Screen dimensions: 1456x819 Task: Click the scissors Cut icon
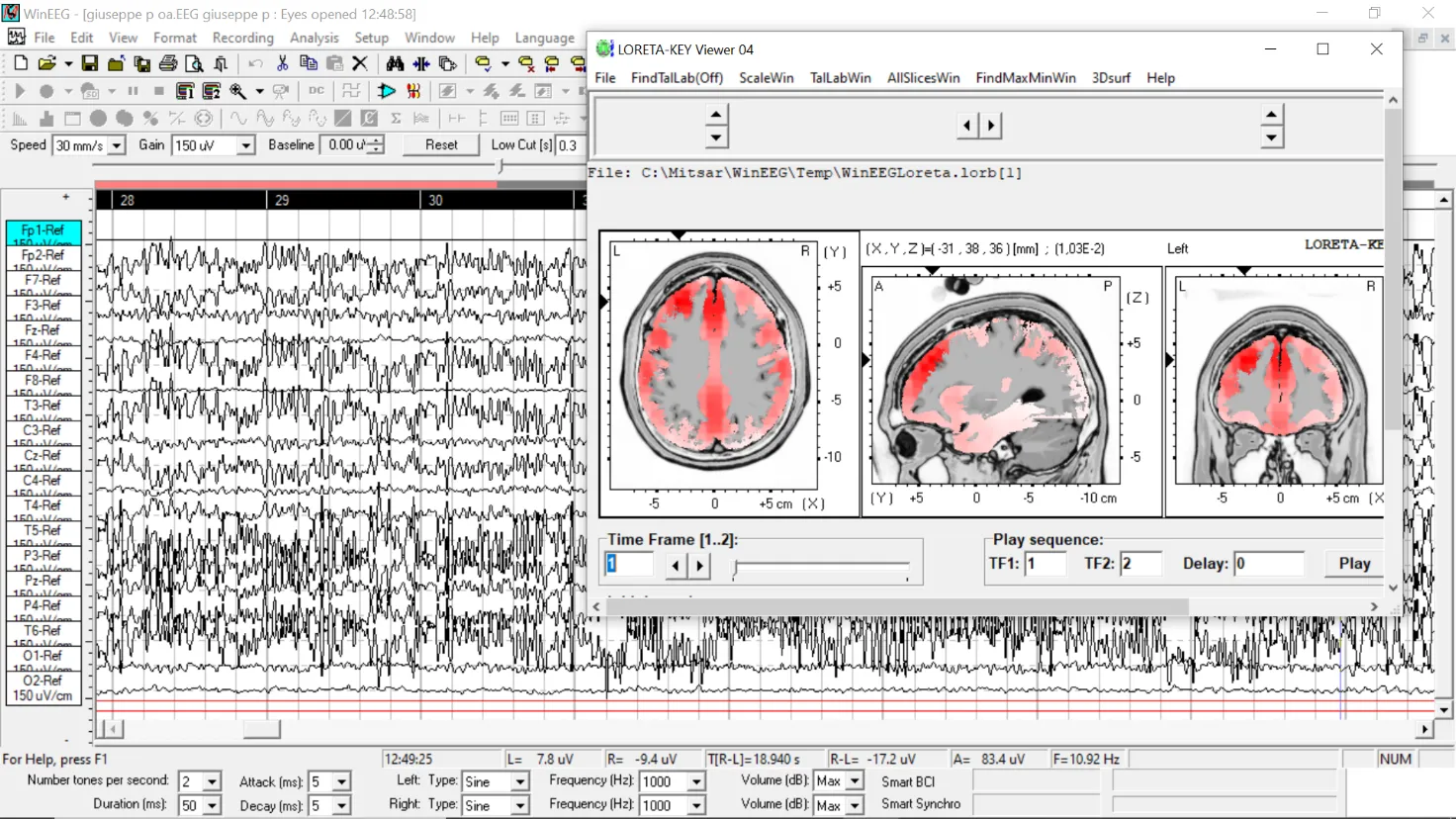[283, 63]
